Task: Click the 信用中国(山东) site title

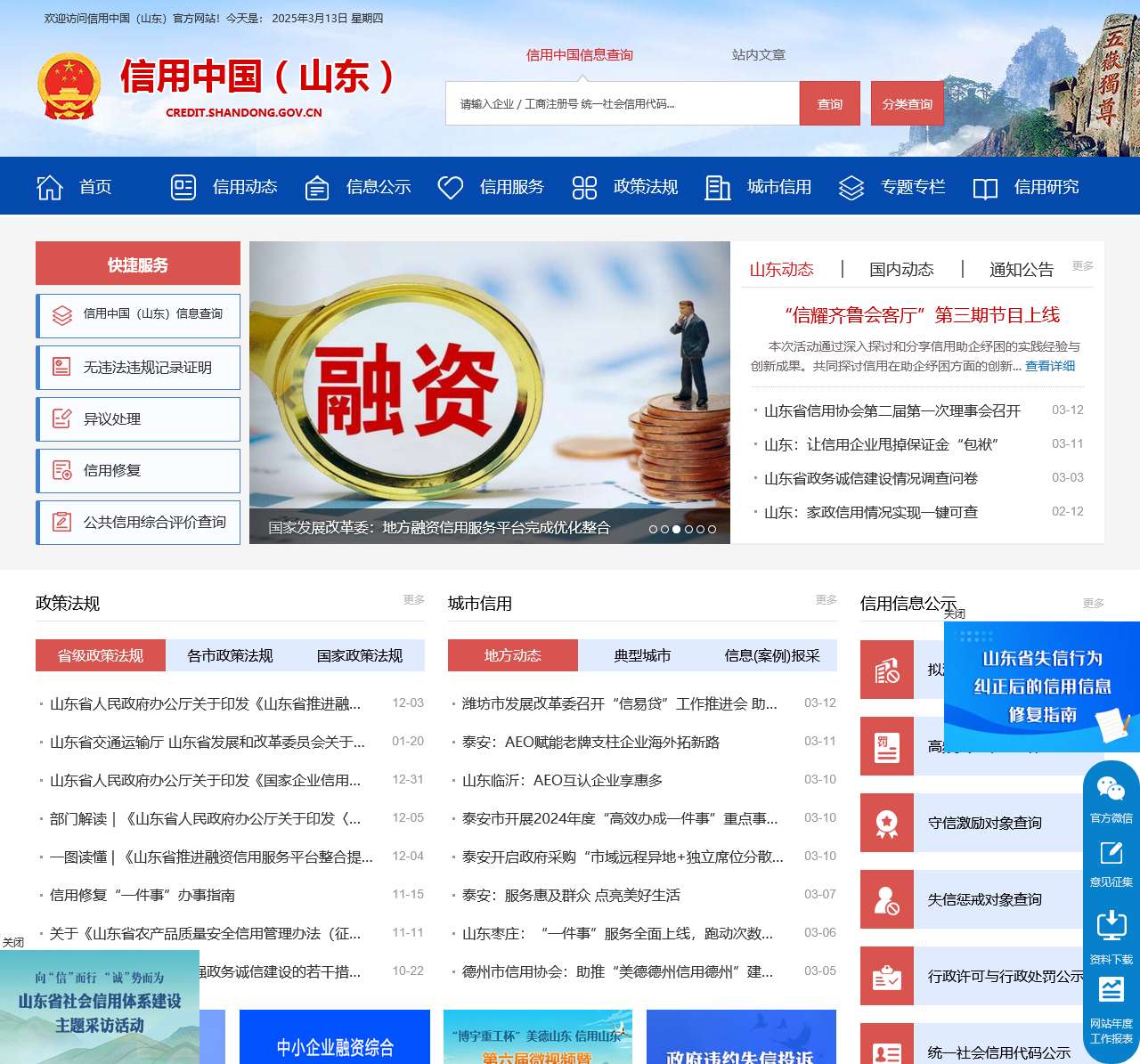Action: click(257, 77)
